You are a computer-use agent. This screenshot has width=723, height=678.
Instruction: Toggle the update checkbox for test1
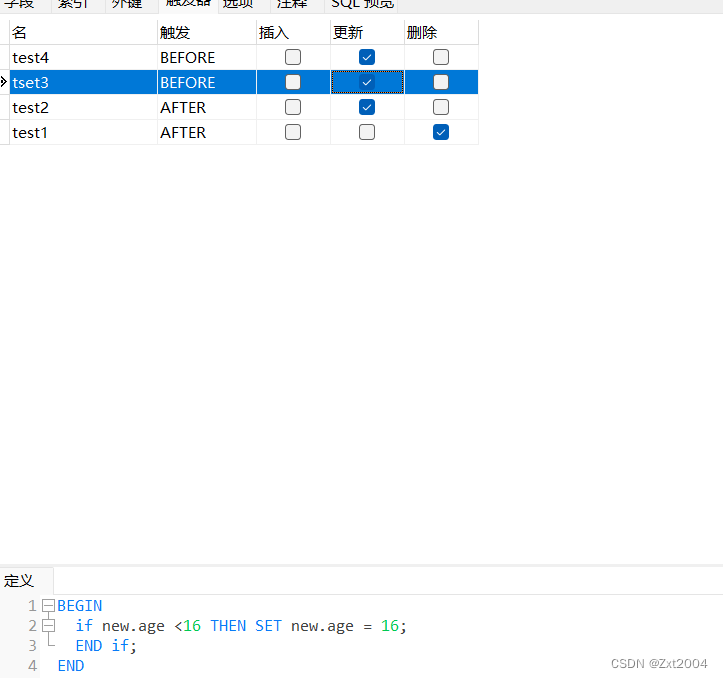click(367, 132)
